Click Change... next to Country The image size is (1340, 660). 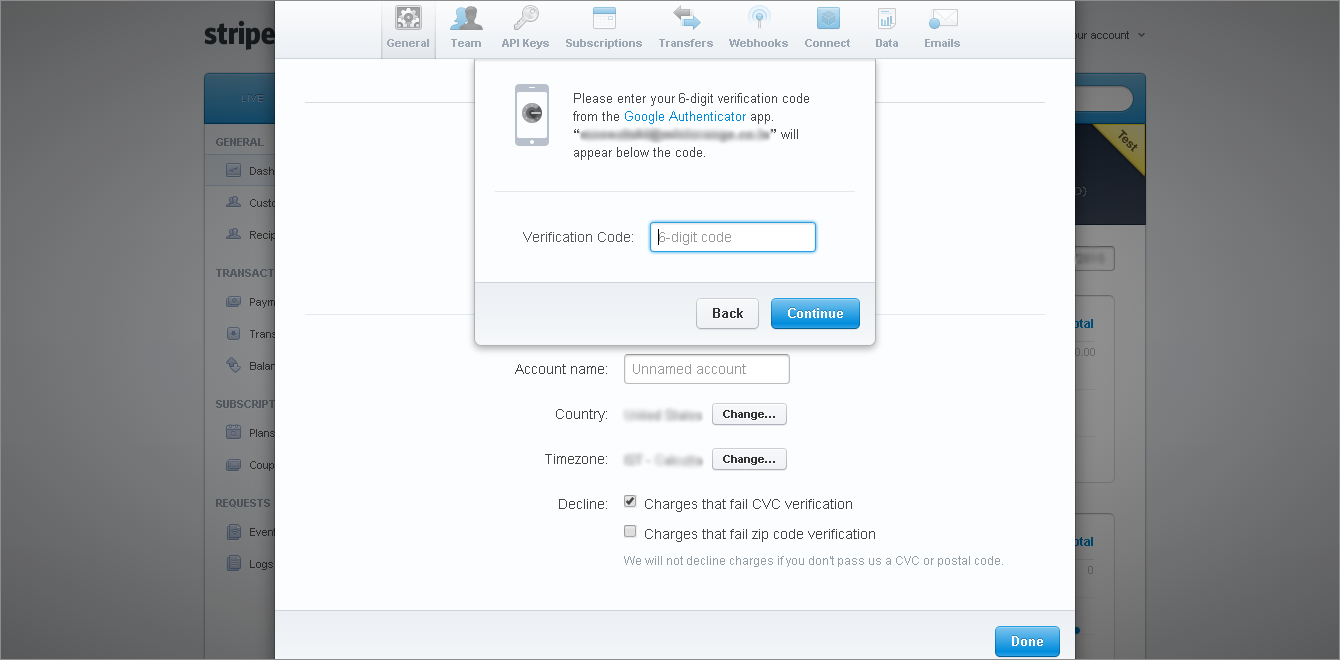click(x=749, y=414)
